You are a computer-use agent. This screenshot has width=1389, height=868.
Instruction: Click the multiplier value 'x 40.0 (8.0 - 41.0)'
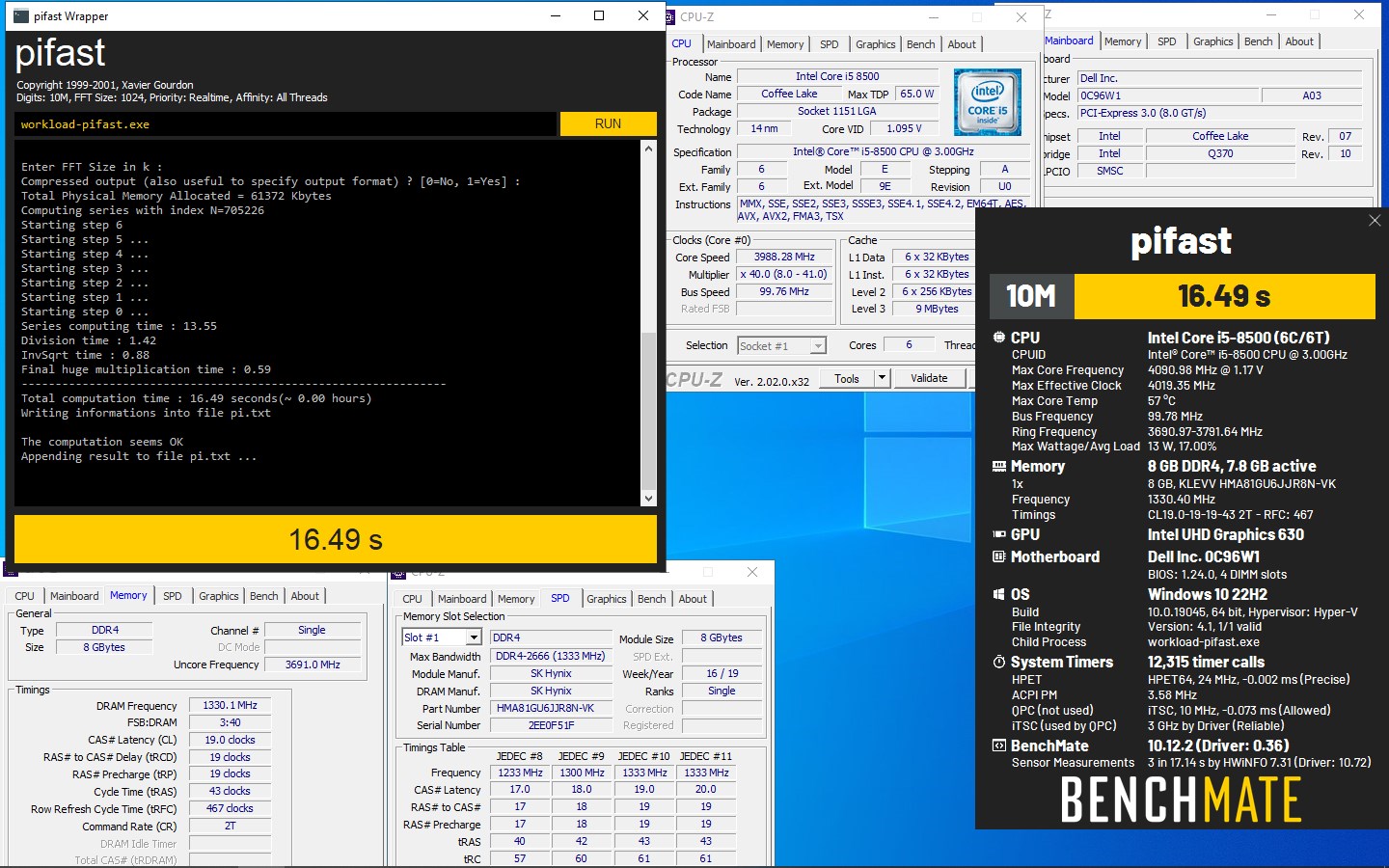(784, 274)
